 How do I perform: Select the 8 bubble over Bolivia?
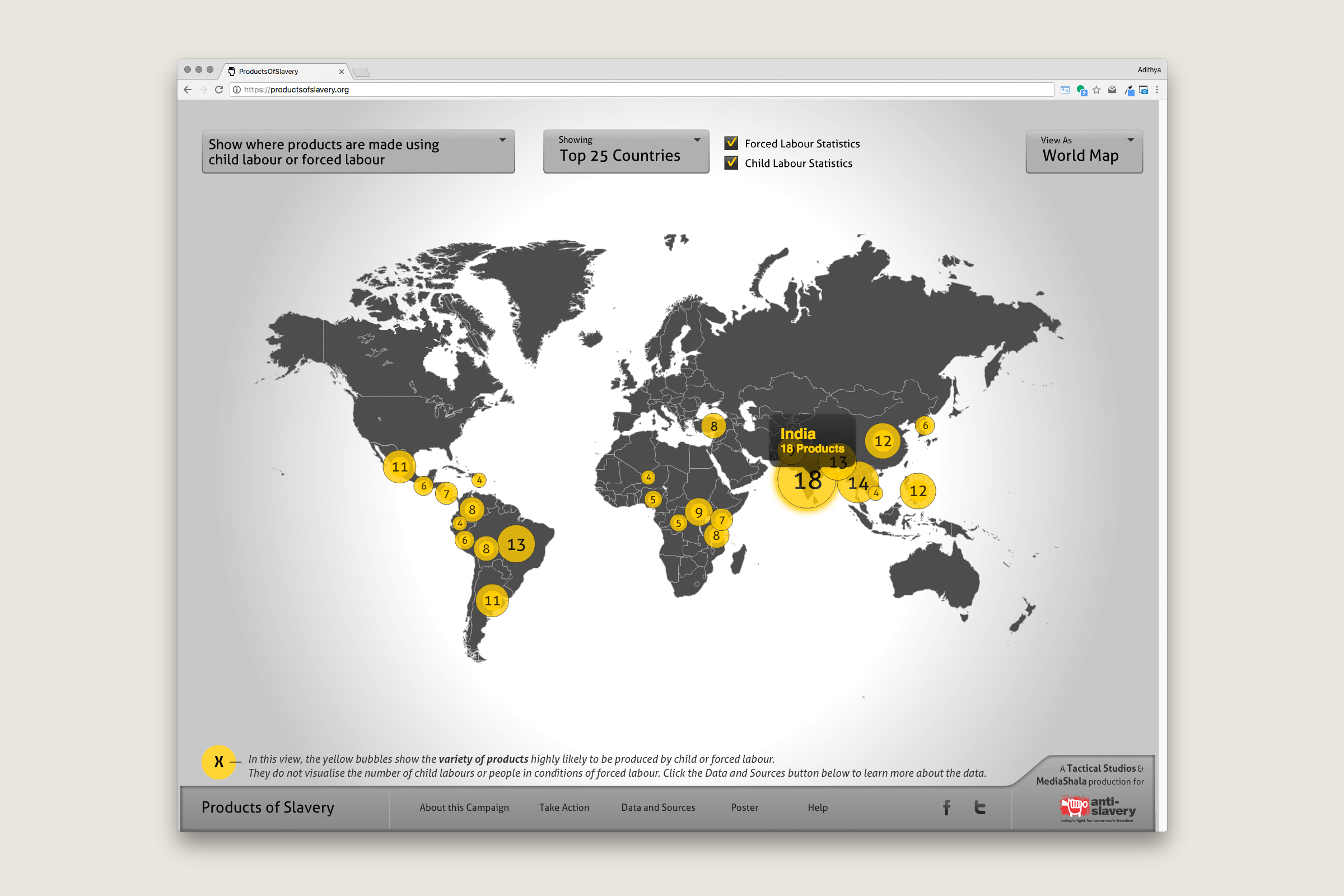pos(486,549)
